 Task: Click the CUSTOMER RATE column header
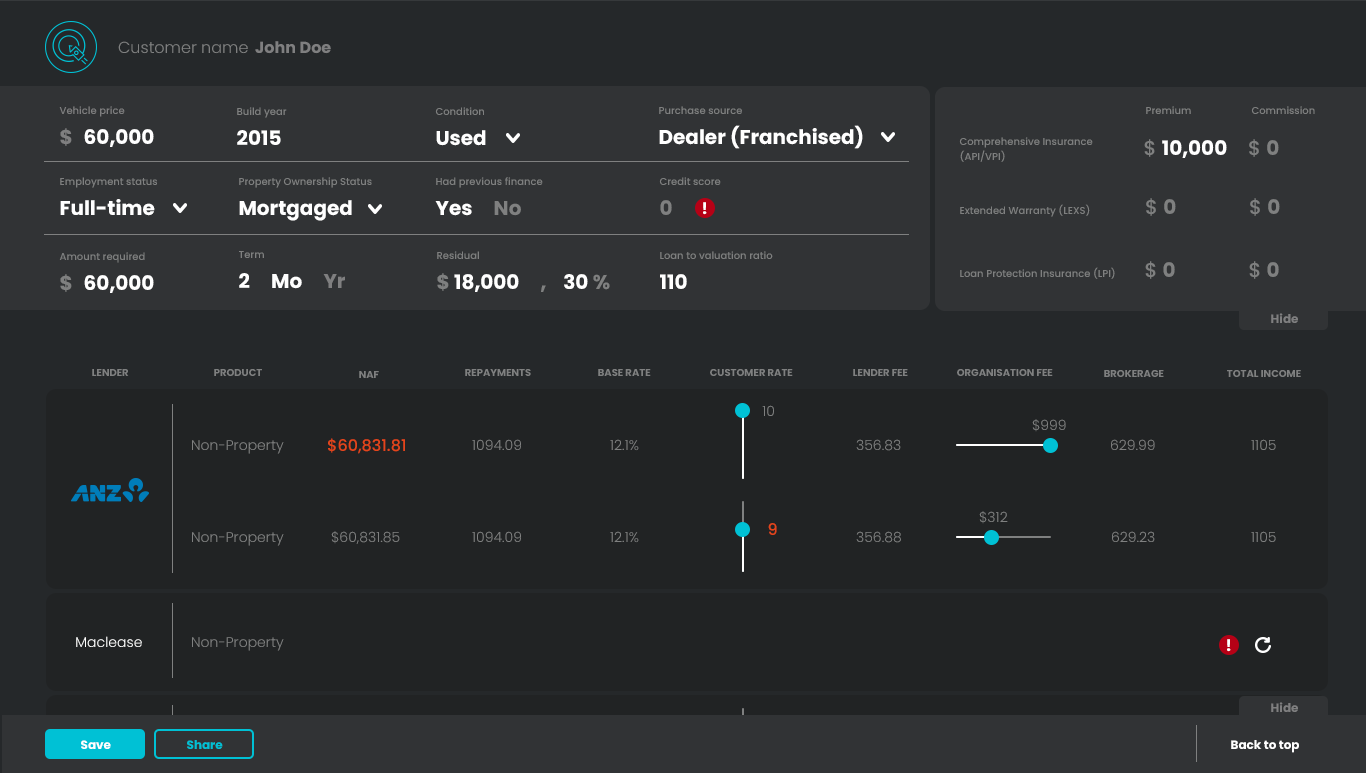(x=751, y=372)
